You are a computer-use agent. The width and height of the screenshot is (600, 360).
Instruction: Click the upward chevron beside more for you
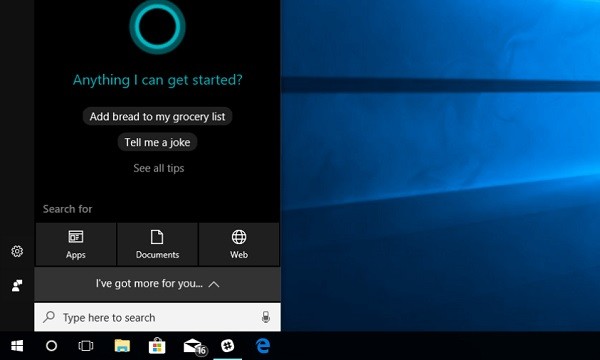(214, 284)
